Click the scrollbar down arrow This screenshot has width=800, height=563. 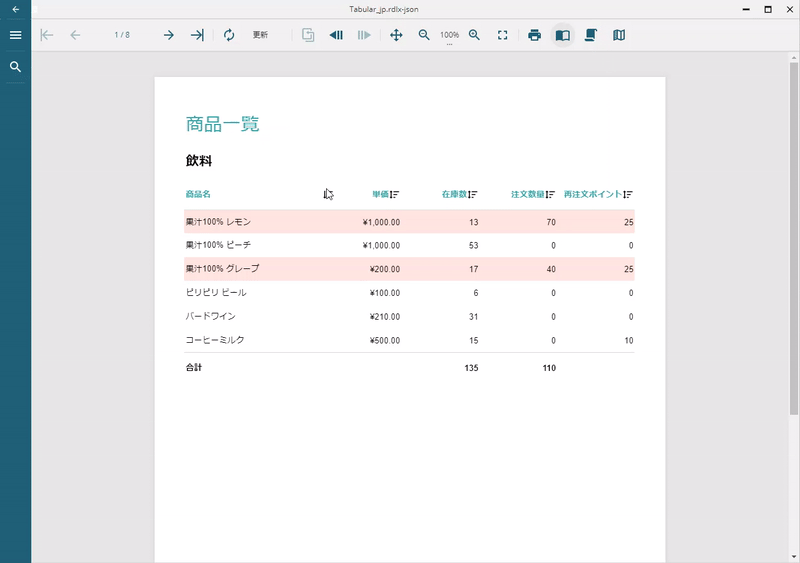click(x=793, y=557)
